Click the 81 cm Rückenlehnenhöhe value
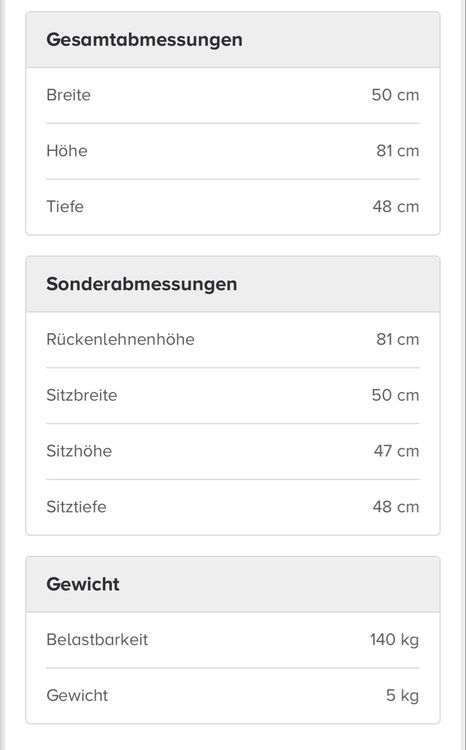The image size is (466, 750). tap(398, 340)
